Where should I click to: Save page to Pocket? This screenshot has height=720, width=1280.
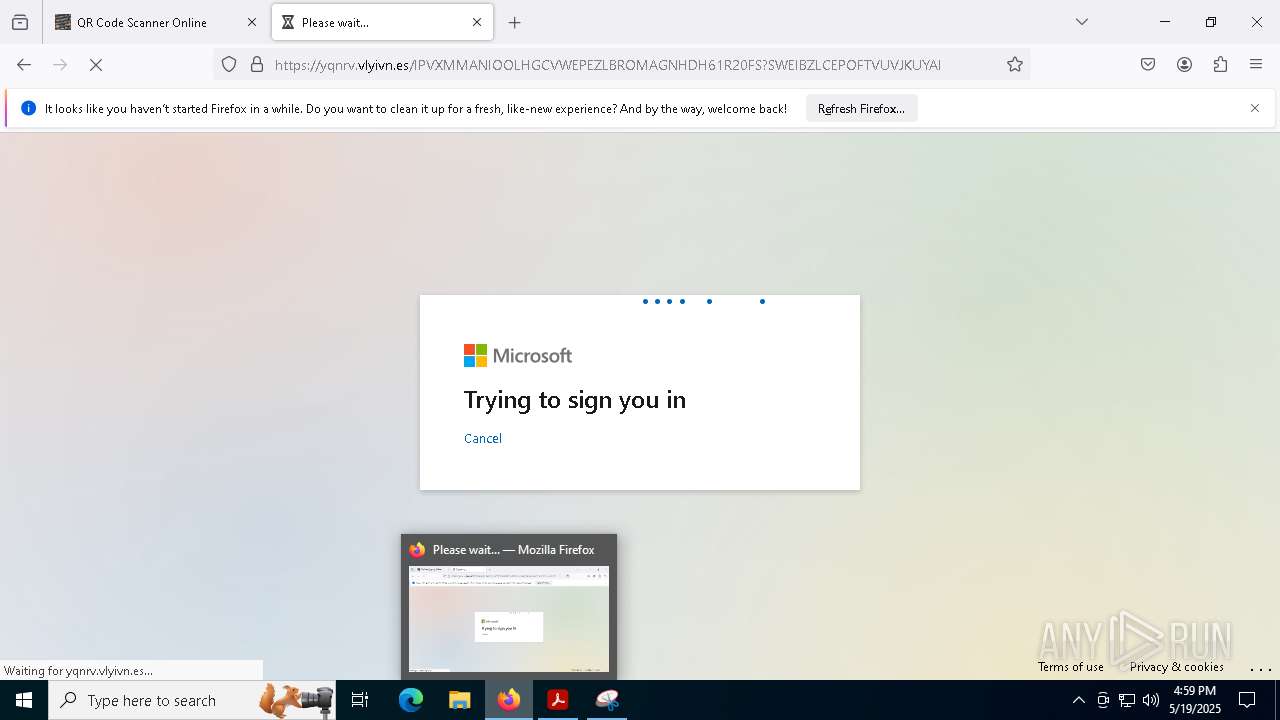(1148, 64)
